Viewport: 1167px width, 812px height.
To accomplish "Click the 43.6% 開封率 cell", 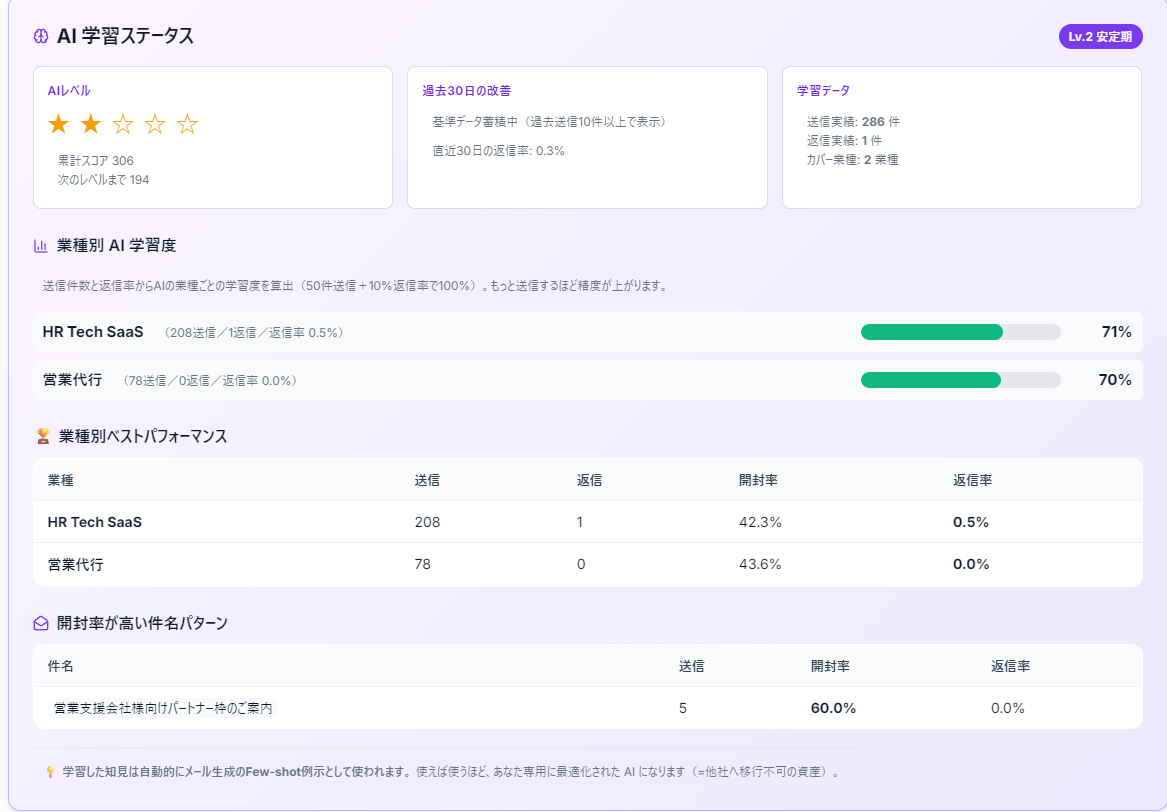I will coord(760,565).
